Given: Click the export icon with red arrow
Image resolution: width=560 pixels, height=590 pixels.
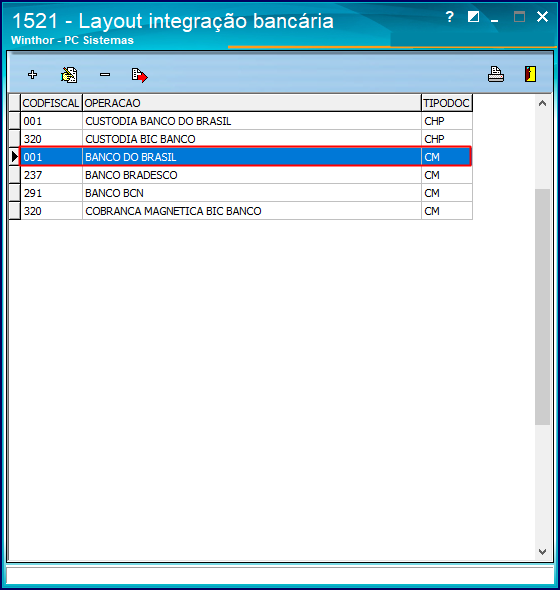Looking at the screenshot, I should [140, 75].
